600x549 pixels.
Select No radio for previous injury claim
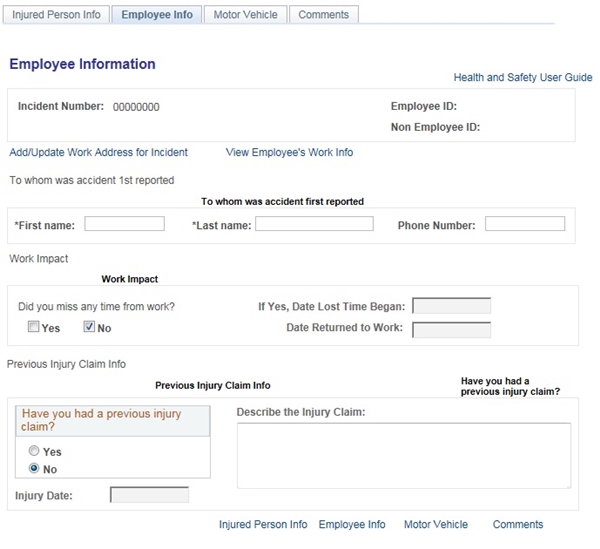34,468
